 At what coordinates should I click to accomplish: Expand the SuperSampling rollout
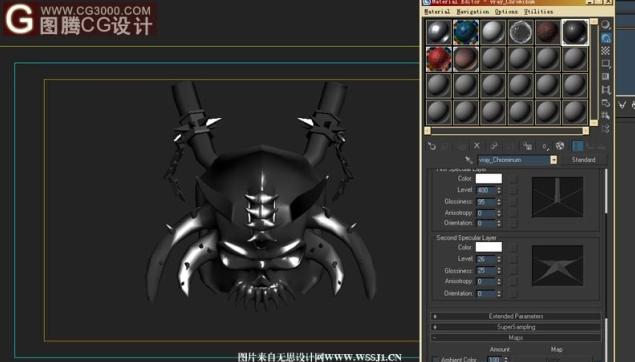click(x=516, y=327)
